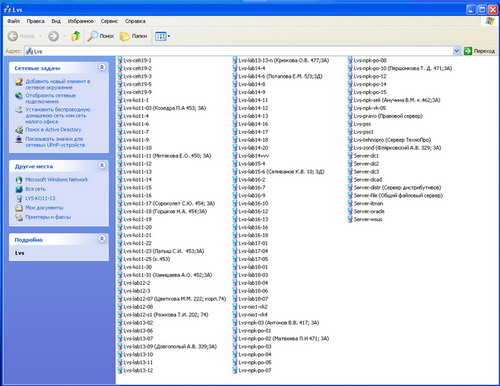Select computer icon Lvs-ko11-31
This screenshot has height=386, width=500.
click(x=120, y=275)
